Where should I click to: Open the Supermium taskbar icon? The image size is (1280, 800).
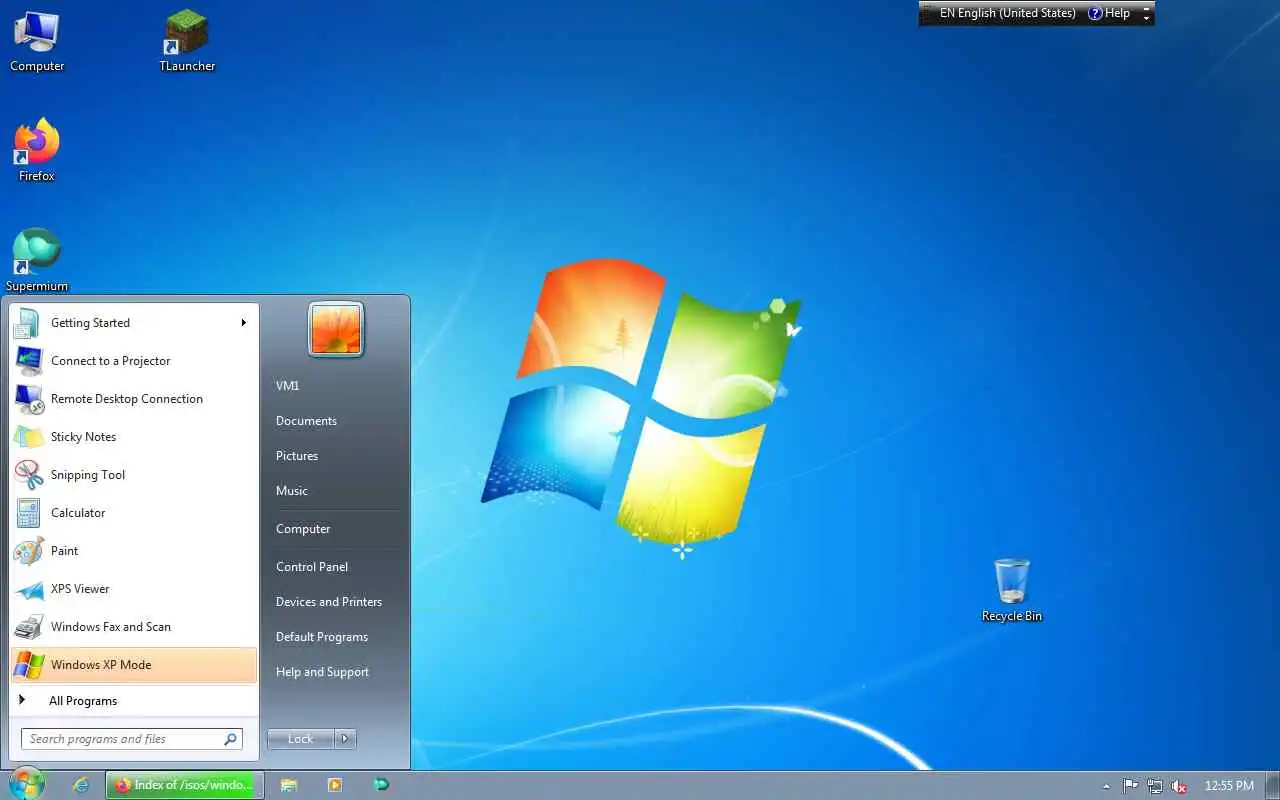381,785
